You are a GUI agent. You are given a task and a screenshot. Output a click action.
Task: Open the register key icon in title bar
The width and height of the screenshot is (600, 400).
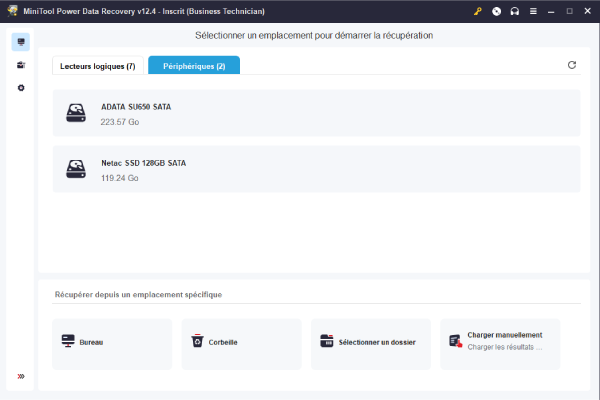click(x=478, y=11)
